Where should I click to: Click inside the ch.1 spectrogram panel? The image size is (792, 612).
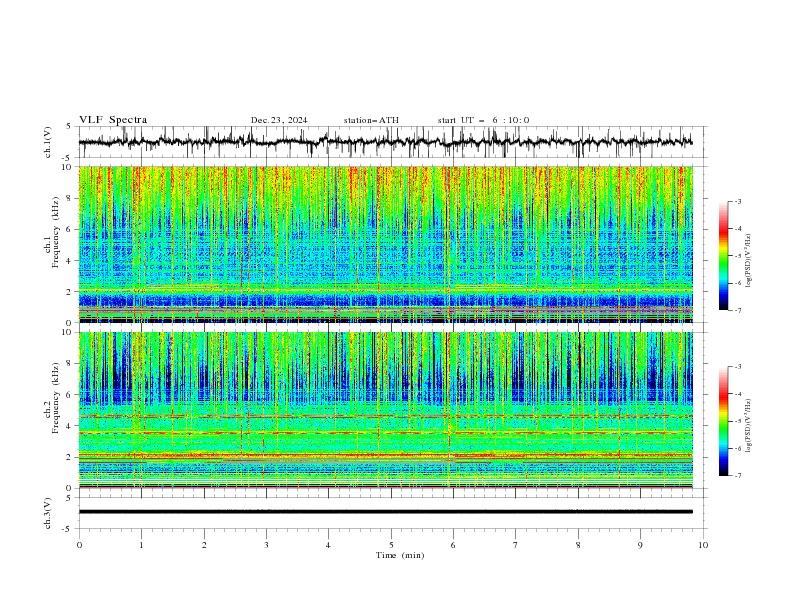[385, 244]
